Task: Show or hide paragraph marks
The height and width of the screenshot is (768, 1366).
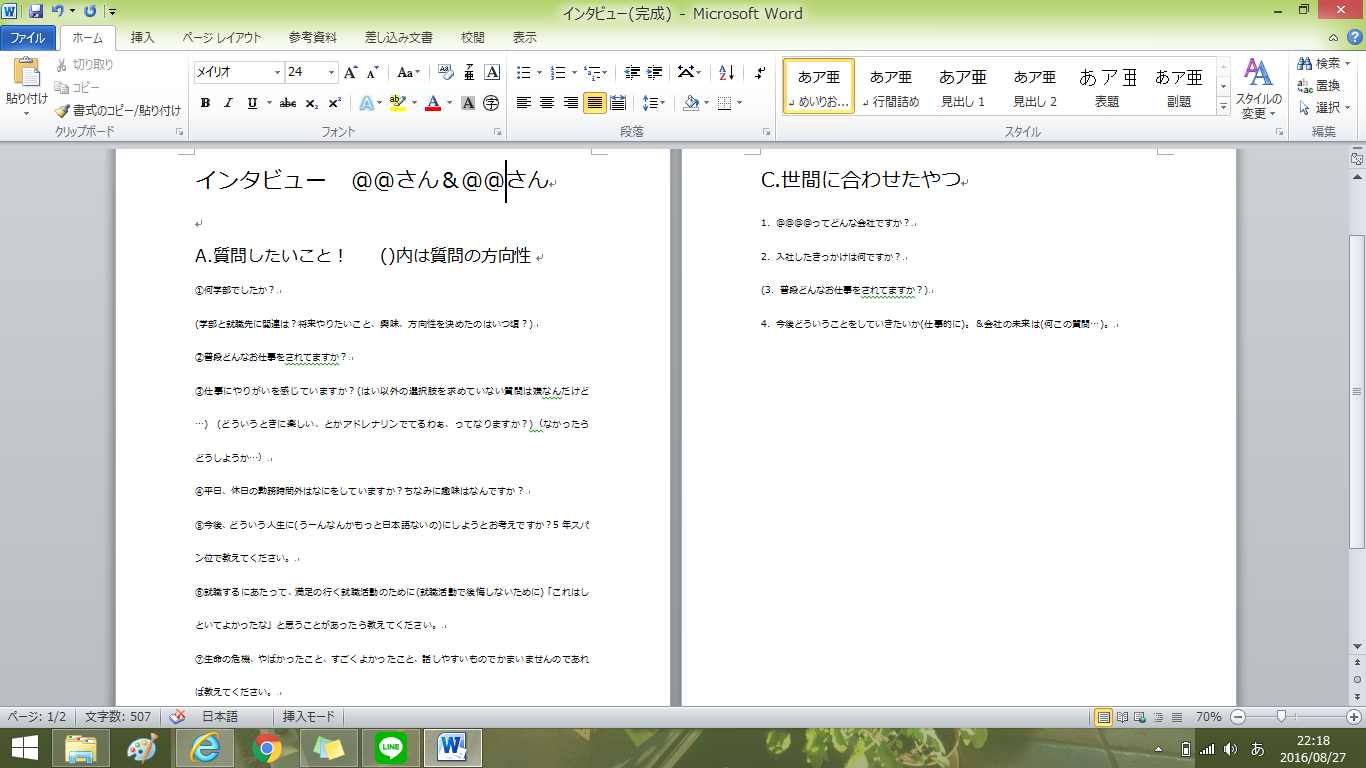Action: 760,73
